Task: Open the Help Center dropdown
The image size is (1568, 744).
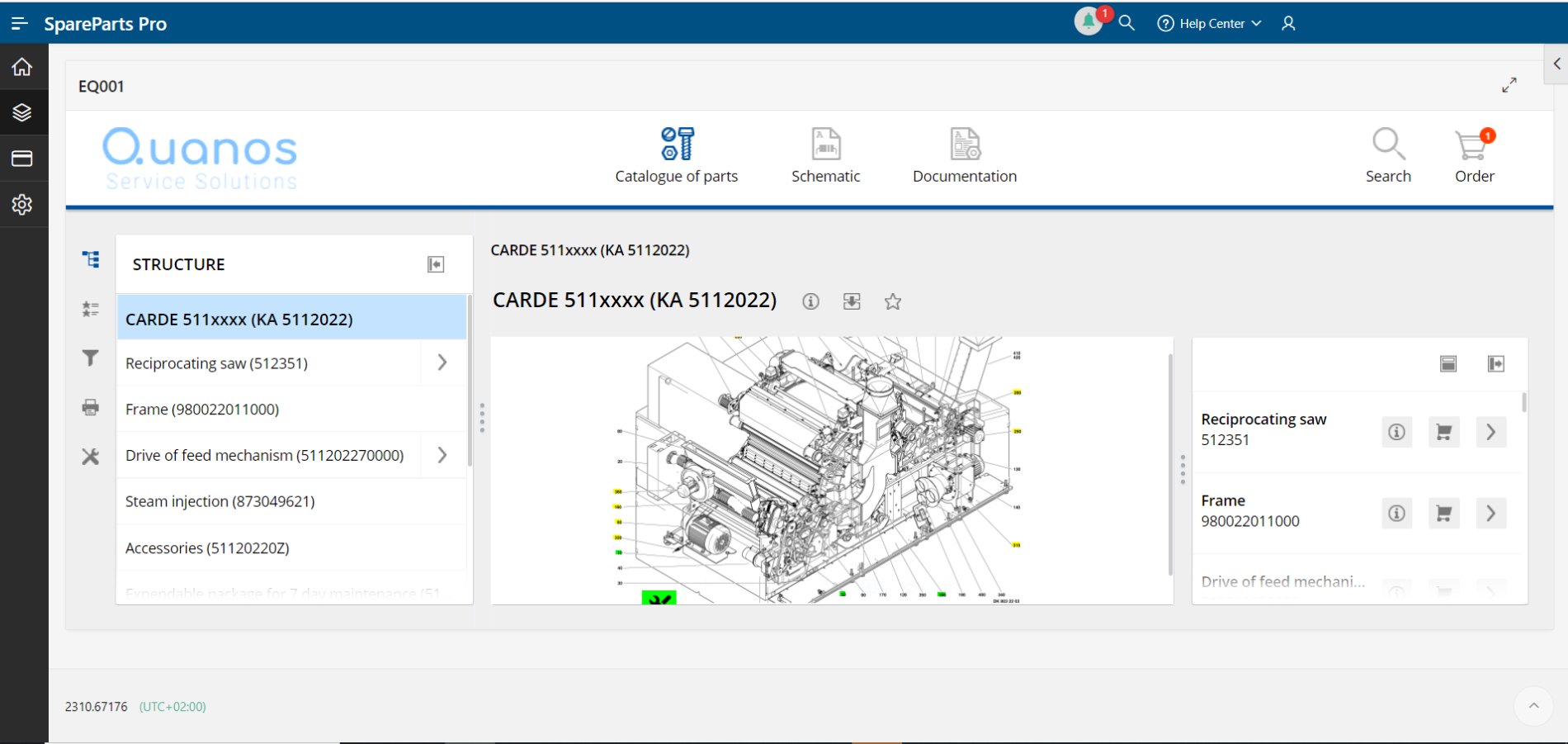Action: coord(1208,23)
